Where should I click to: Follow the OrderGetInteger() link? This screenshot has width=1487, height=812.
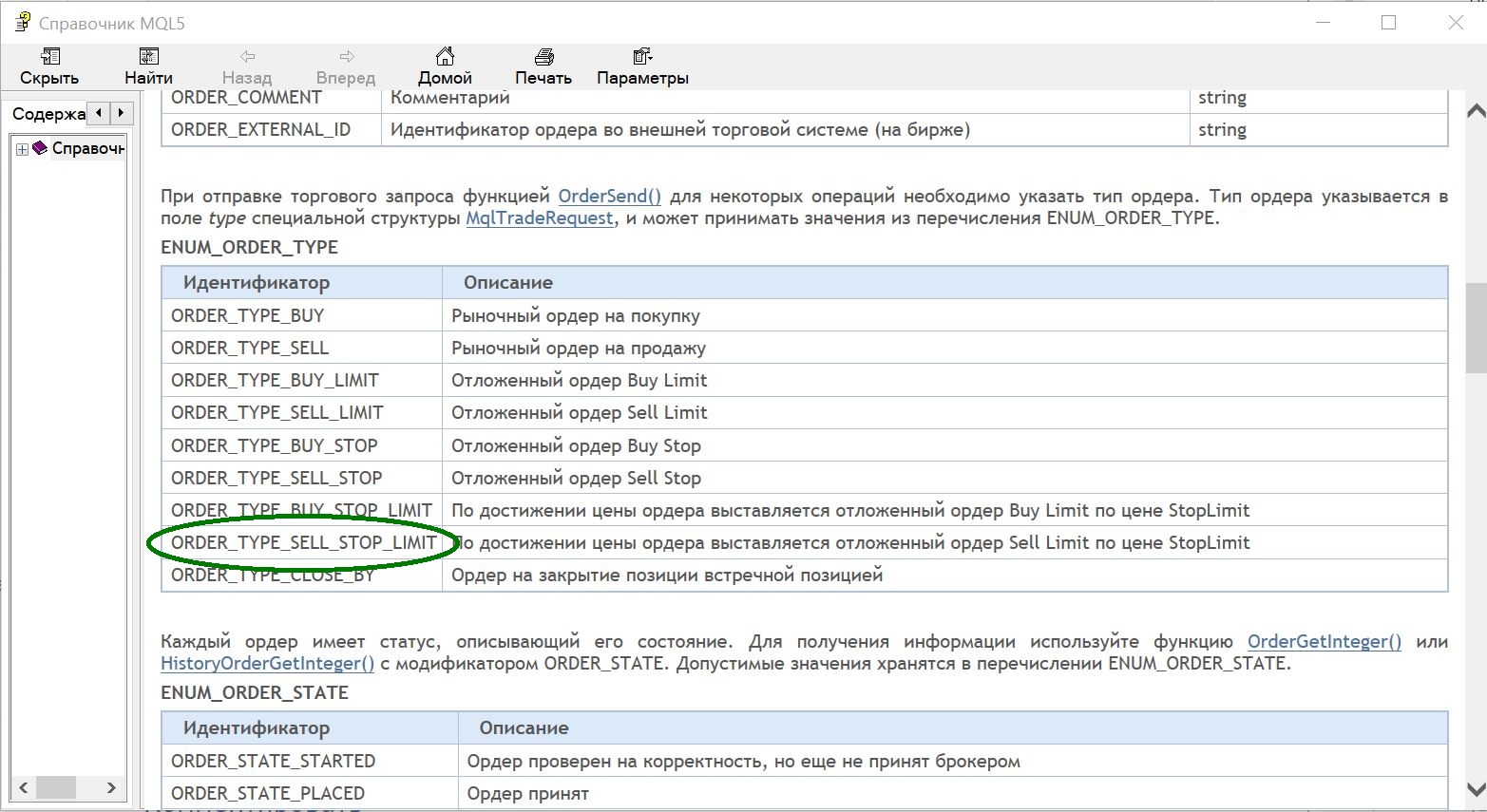point(1324,642)
